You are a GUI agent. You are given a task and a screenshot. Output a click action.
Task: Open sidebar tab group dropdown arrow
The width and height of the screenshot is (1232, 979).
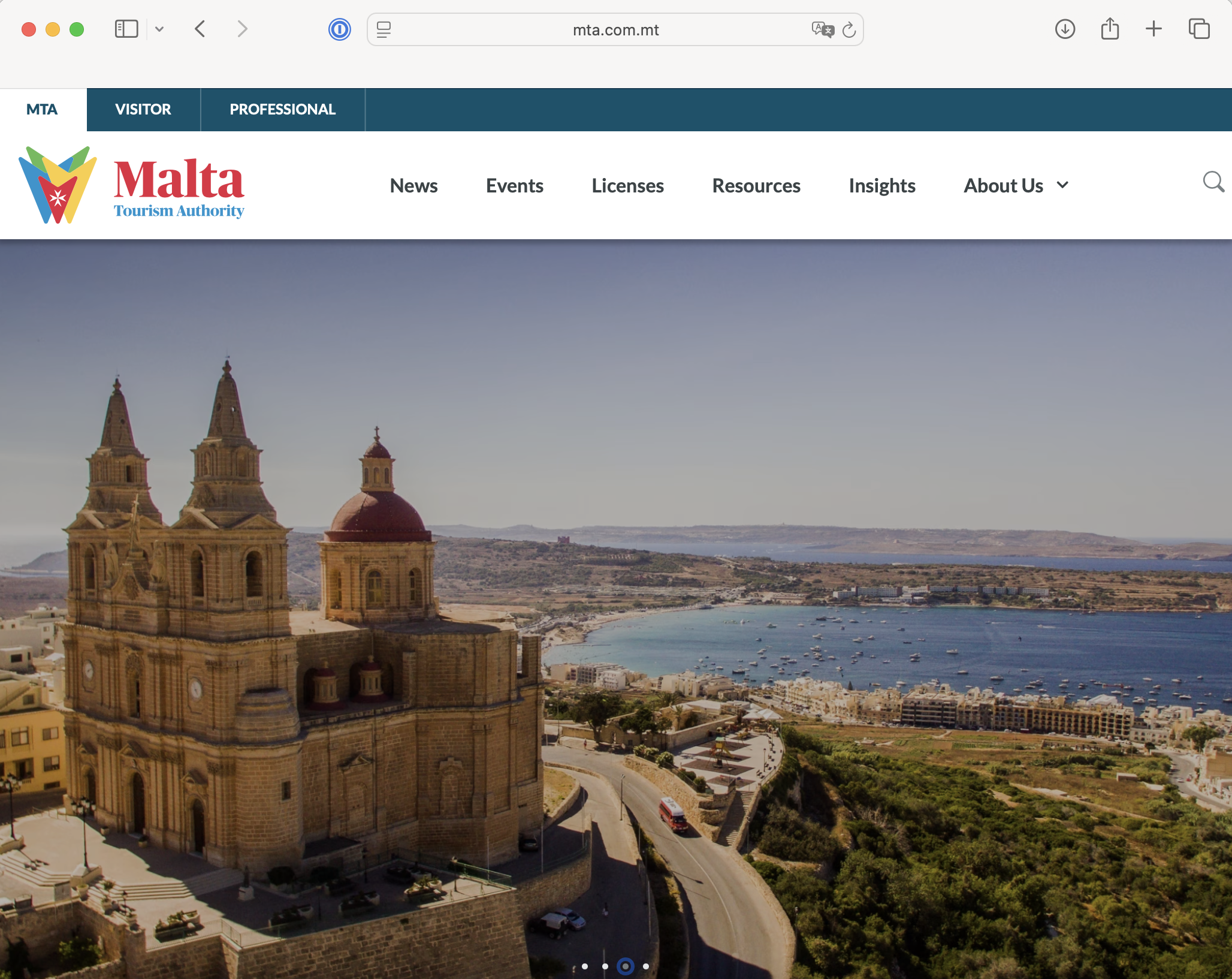[x=159, y=29]
